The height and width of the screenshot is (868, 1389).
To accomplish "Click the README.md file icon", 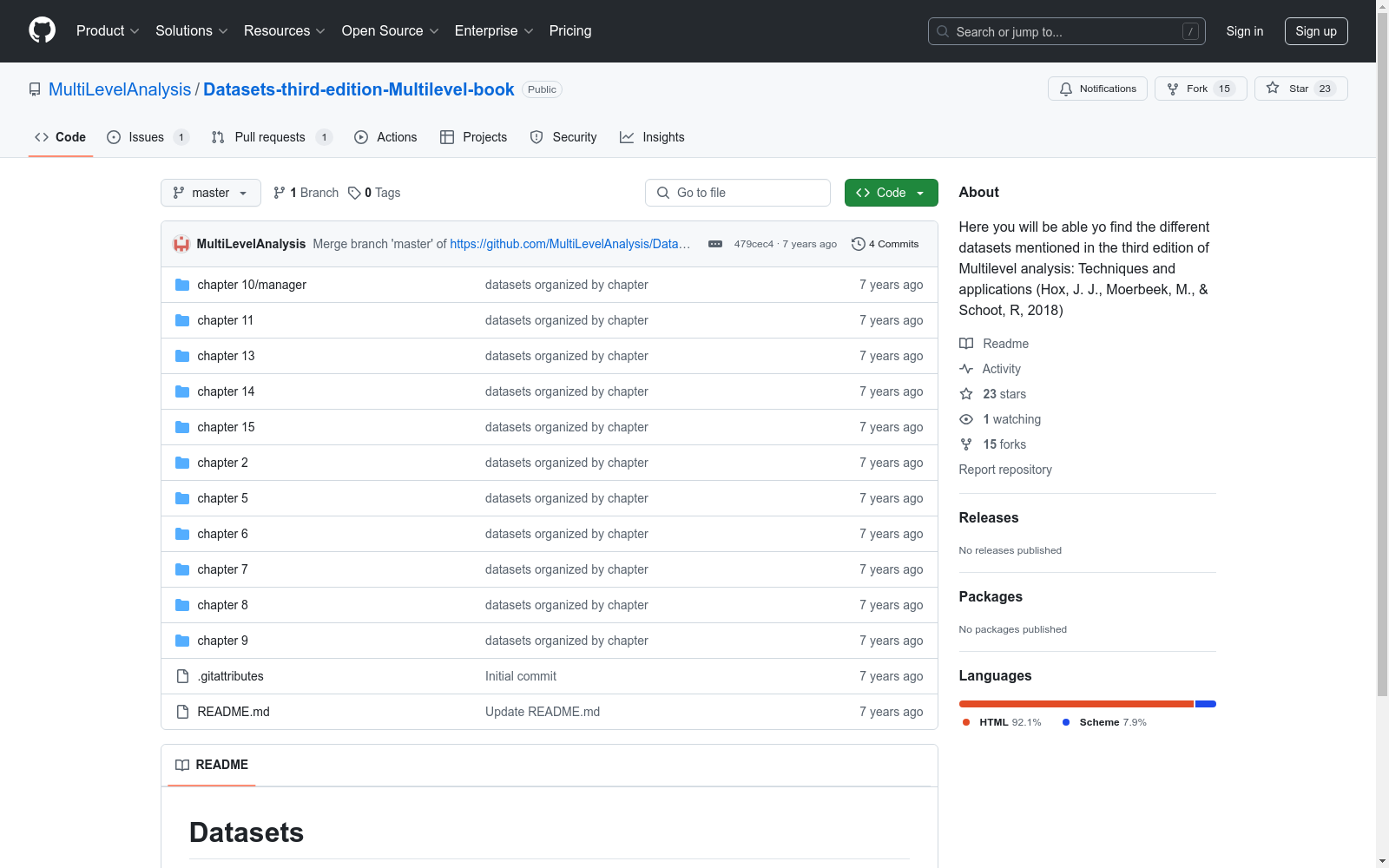I will tap(182, 712).
